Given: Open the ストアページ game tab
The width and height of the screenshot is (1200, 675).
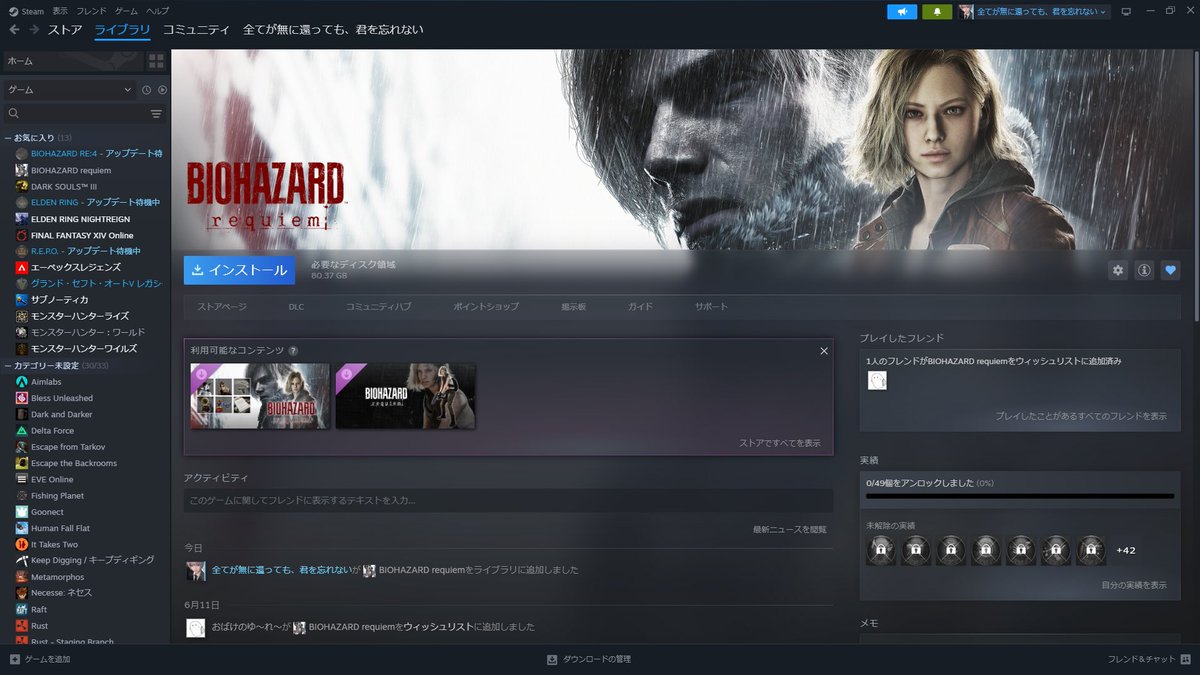Looking at the screenshot, I should pyautogui.click(x=222, y=306).
